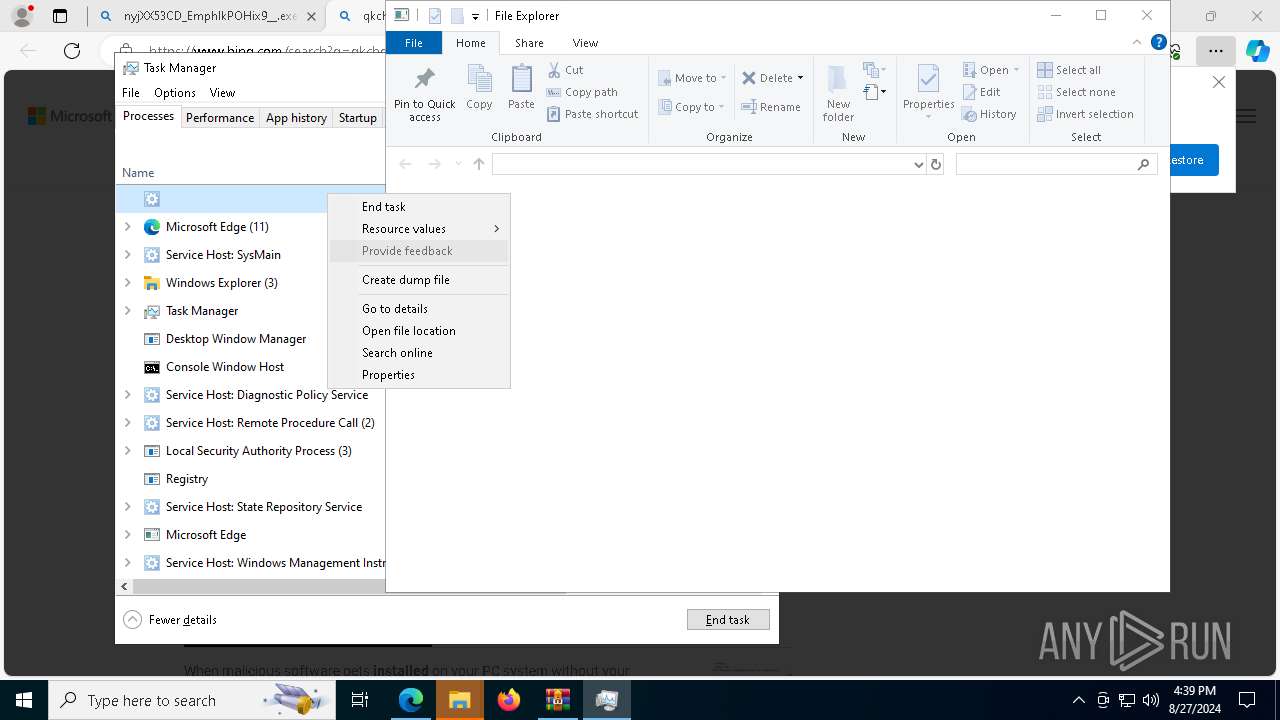The image size is (1280, 720).
Task: Expand Local Security Authority Process (3)
Action: [x=128, y=451]
